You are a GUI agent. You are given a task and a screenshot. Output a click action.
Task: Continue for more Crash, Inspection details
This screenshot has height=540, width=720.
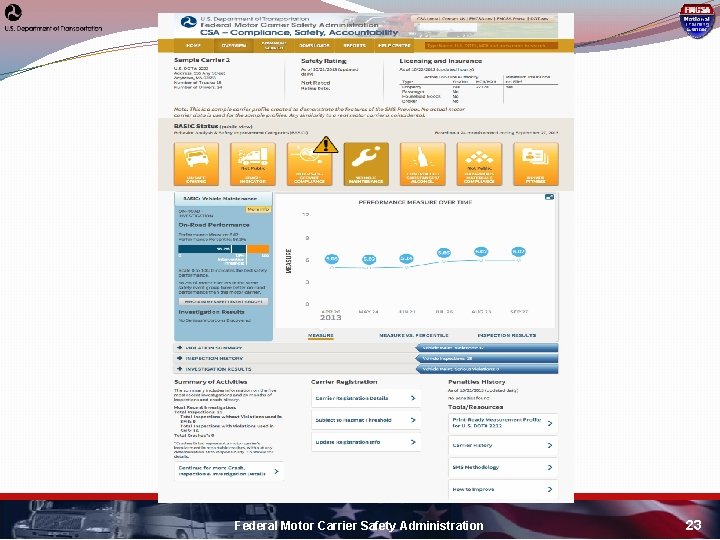coord(229,471)
